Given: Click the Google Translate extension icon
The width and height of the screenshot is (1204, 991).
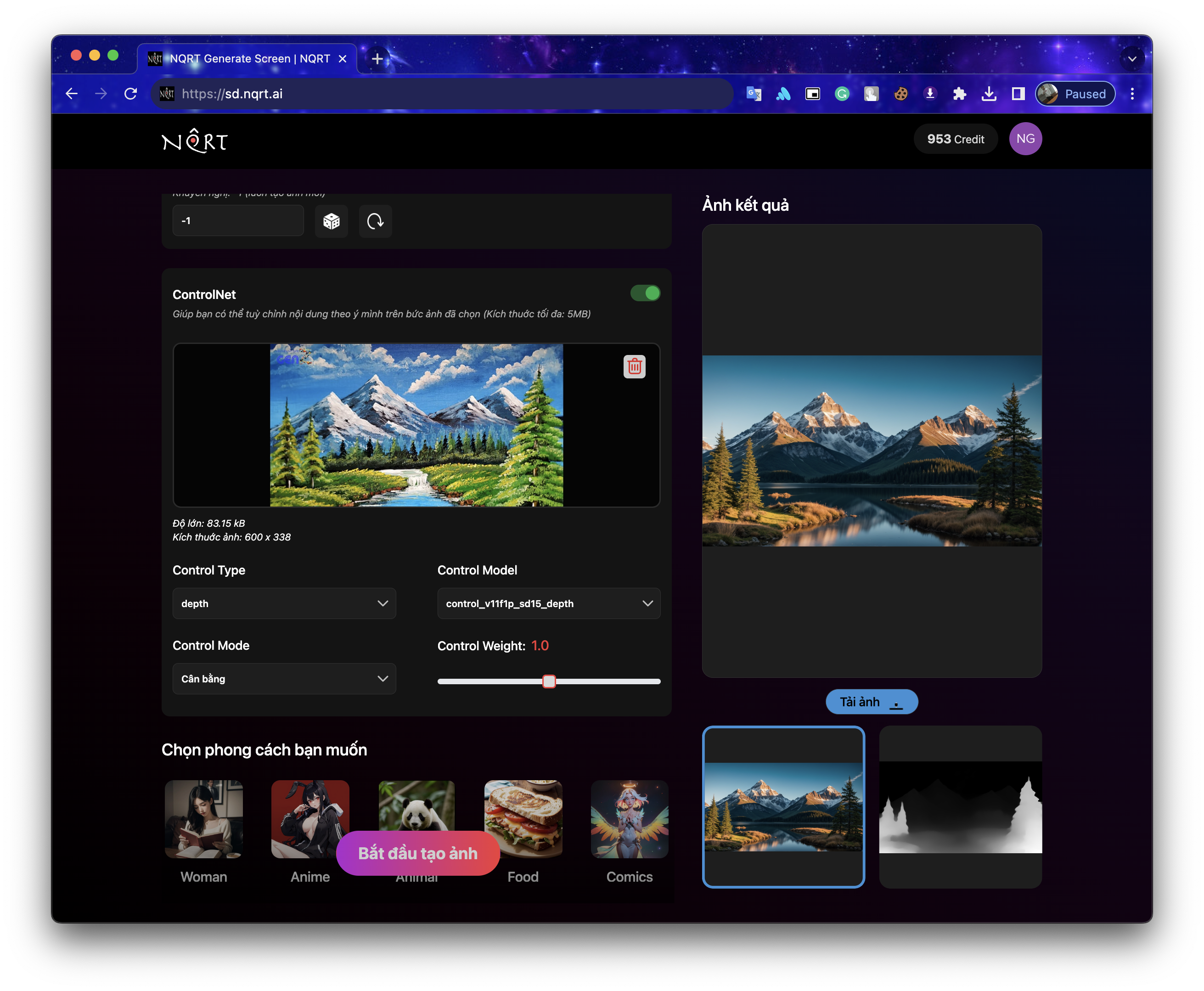Looking at the screenshot, I should pyautogui.click(x=754, y=94).
